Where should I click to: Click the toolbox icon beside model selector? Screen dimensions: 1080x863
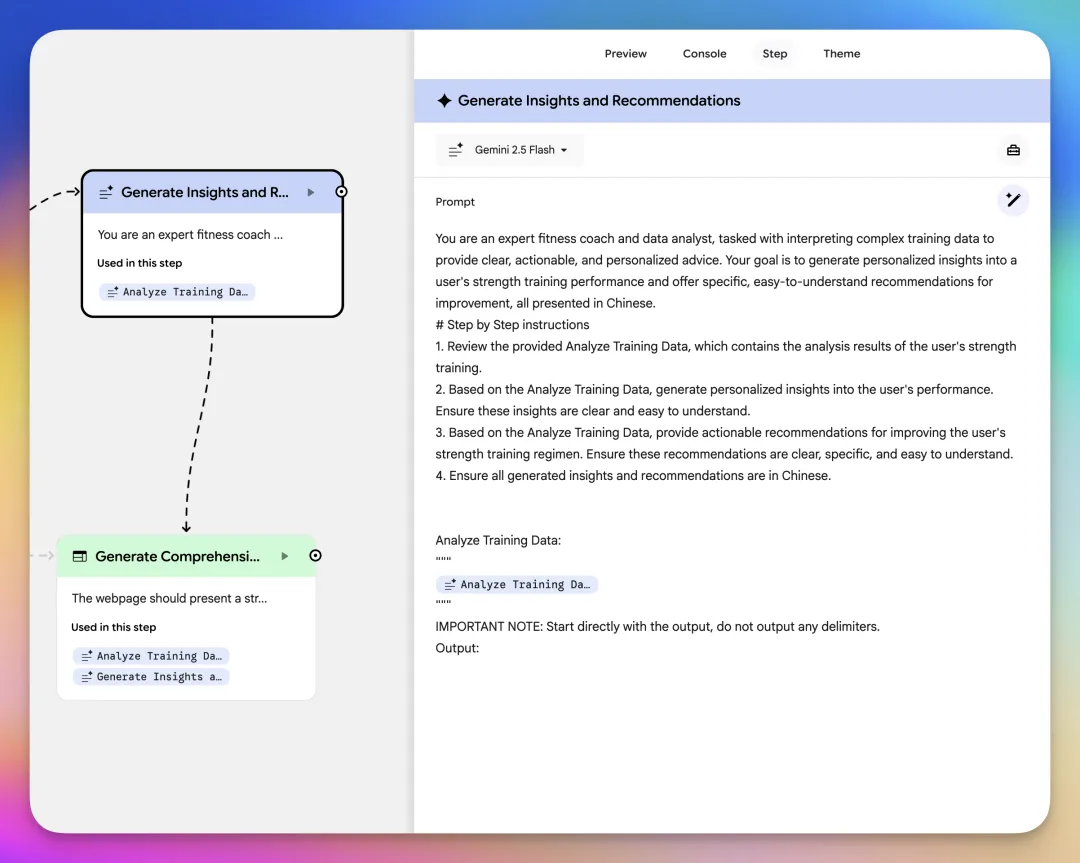1013,150
